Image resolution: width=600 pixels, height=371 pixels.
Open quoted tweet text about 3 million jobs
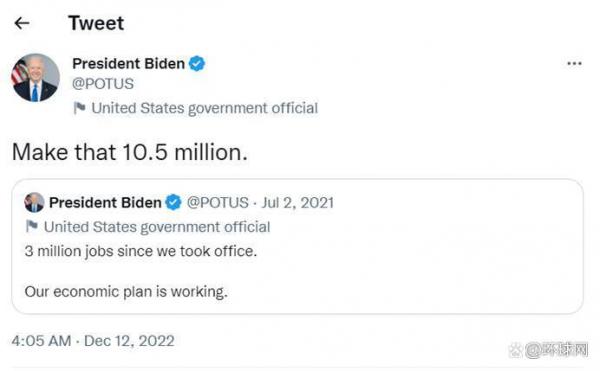tap(141, 251)
